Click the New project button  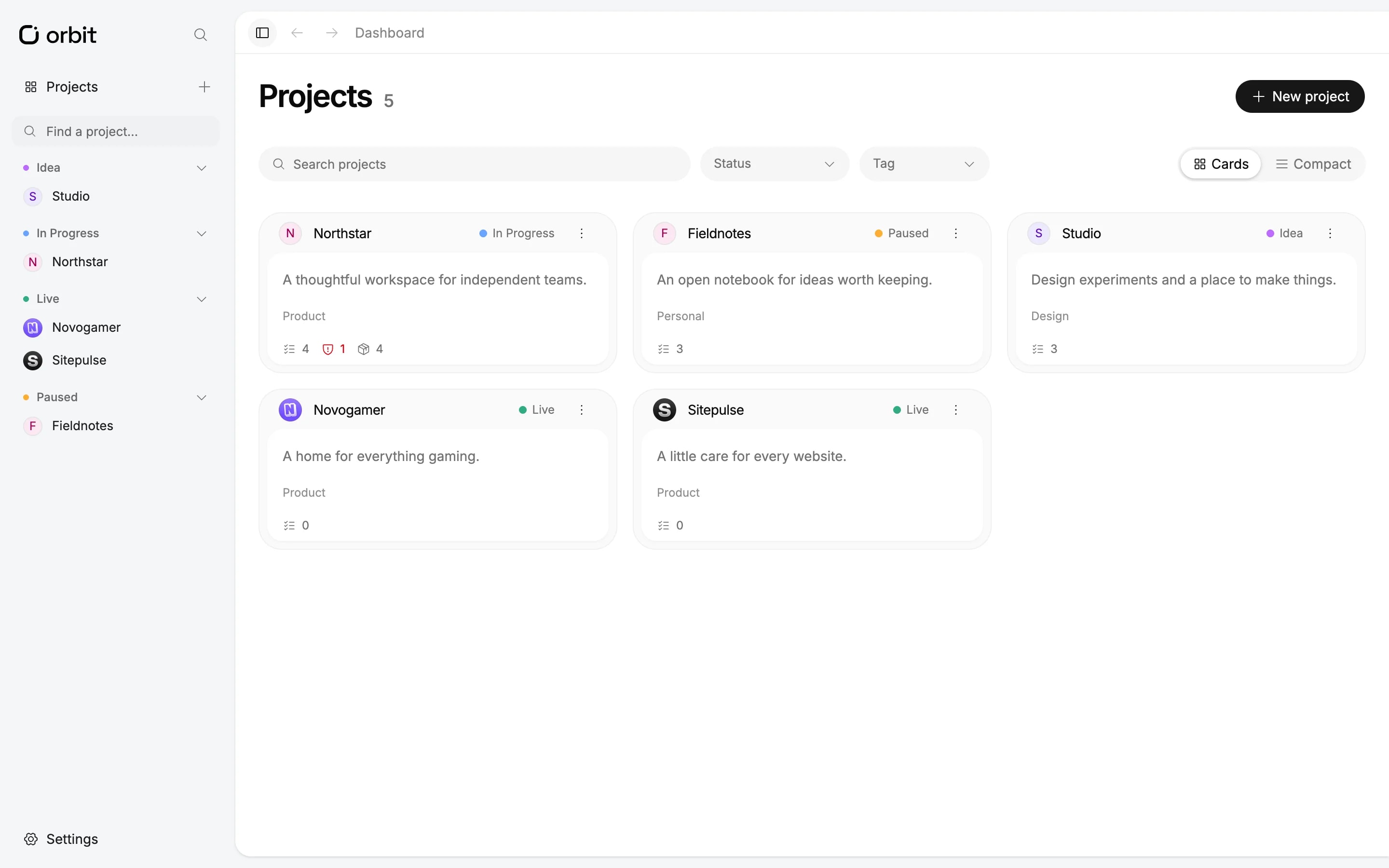(1299, 96)
